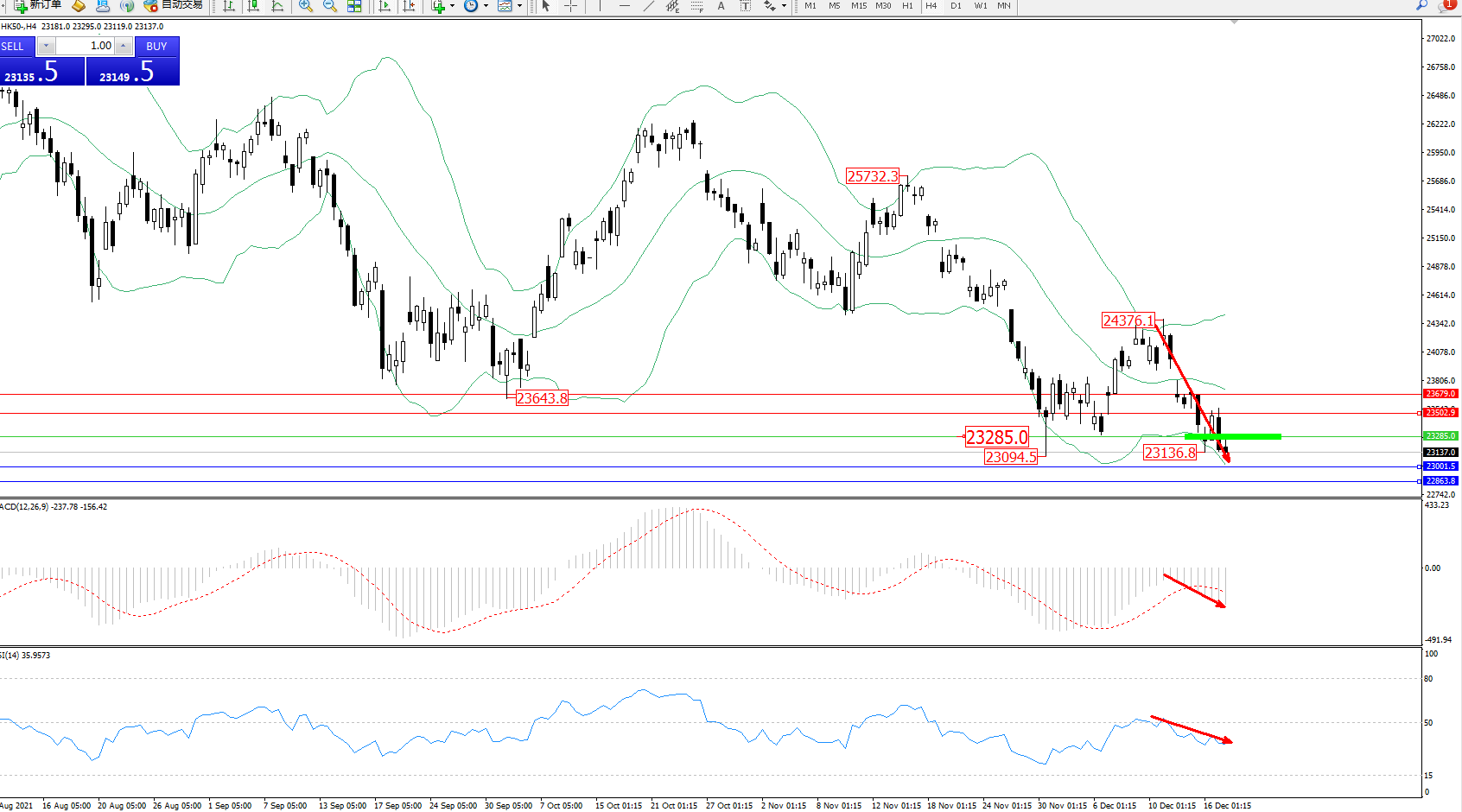Click the gray chart shift triangle marker
Screen dimensions: 1462x812
coord(1234,22)
